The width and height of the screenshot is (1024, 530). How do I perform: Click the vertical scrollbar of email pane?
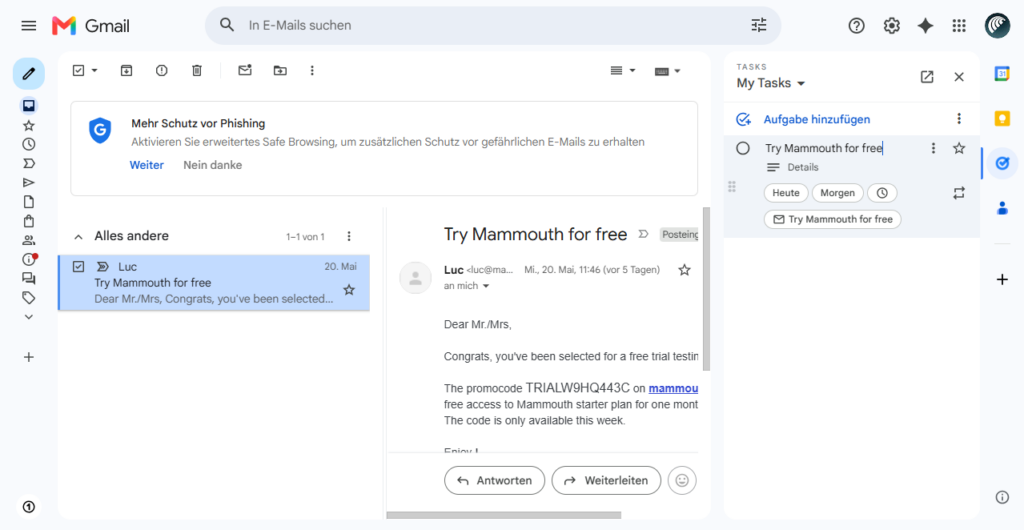tap(706, 288)
